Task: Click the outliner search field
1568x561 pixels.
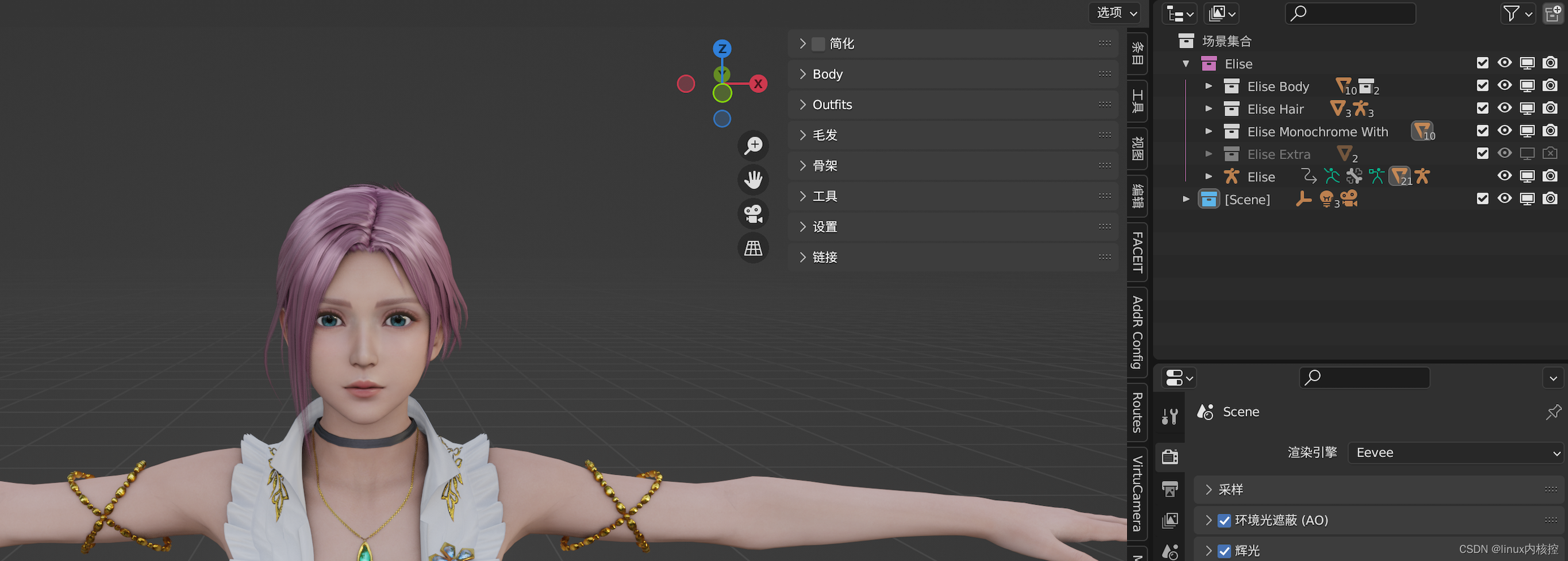Action: [x=1350, y=13]
